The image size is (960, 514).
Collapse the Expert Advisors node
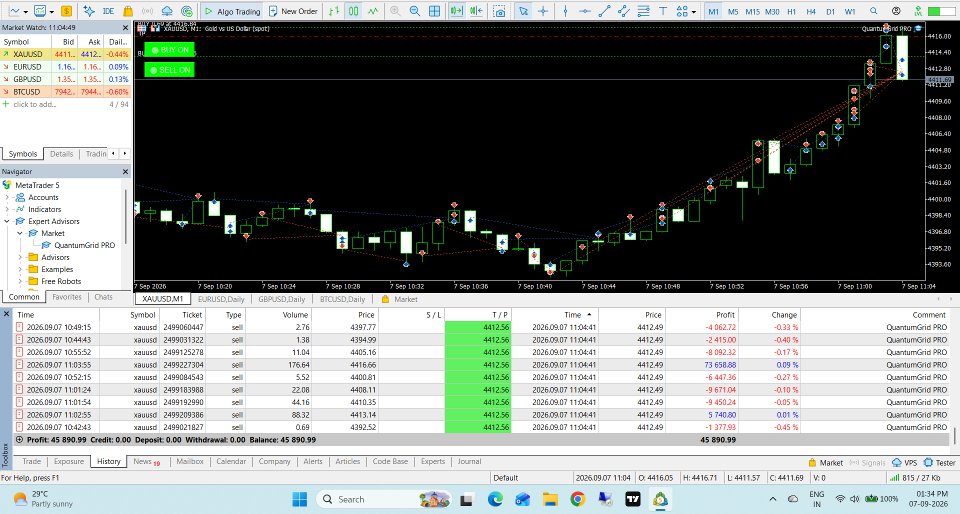click(x=7, y=221)
